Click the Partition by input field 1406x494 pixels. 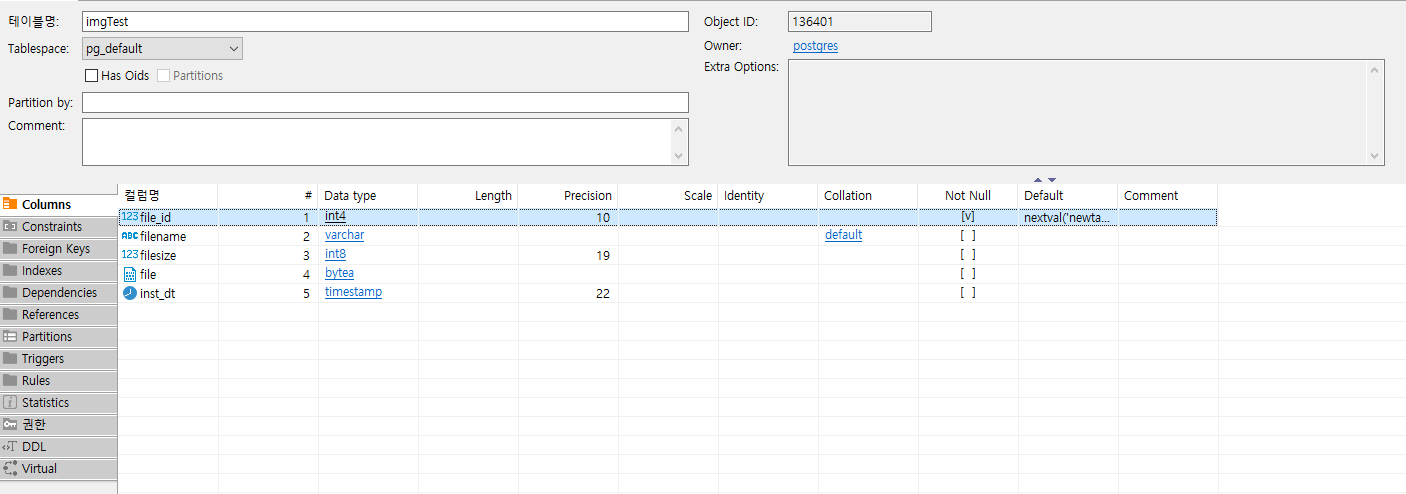pos(385,103)
